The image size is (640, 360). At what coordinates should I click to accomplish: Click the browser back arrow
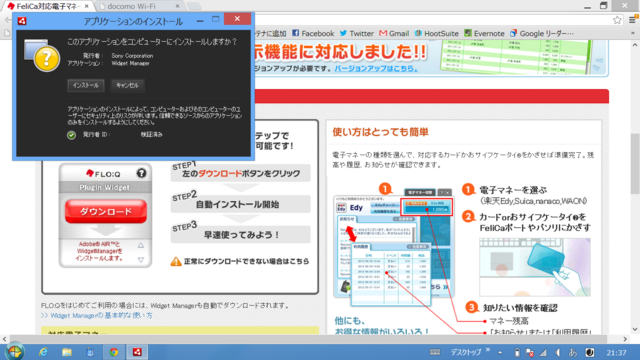click(7, 20)
